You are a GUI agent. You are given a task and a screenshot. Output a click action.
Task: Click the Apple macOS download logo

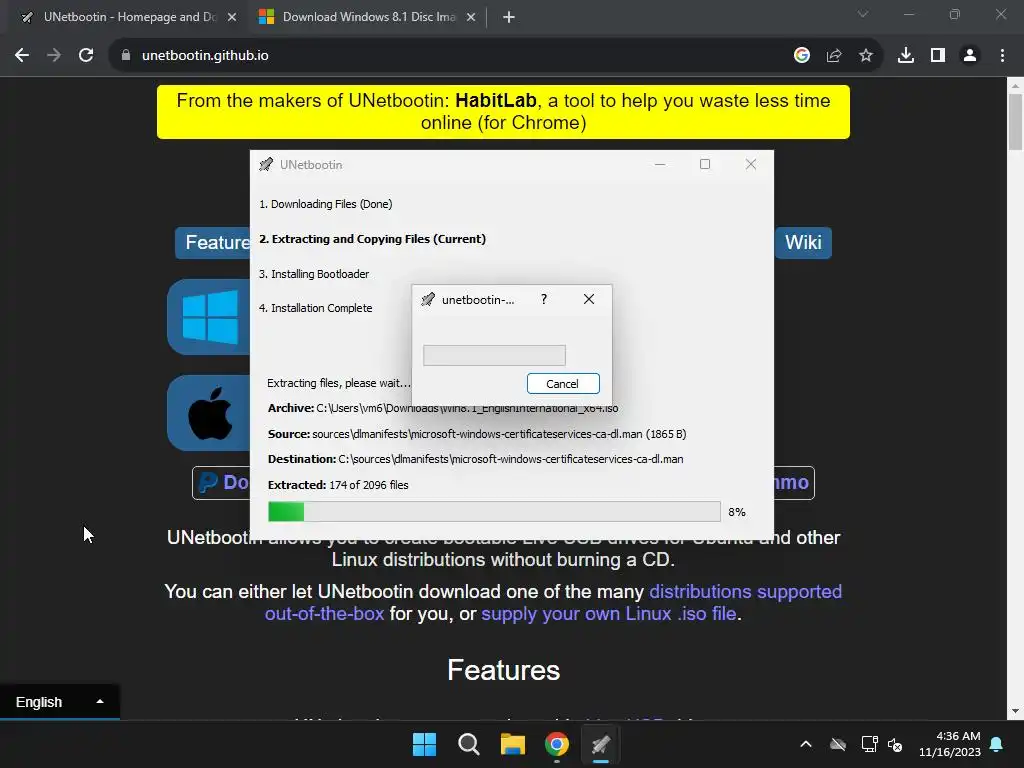[x=209, y=413]
